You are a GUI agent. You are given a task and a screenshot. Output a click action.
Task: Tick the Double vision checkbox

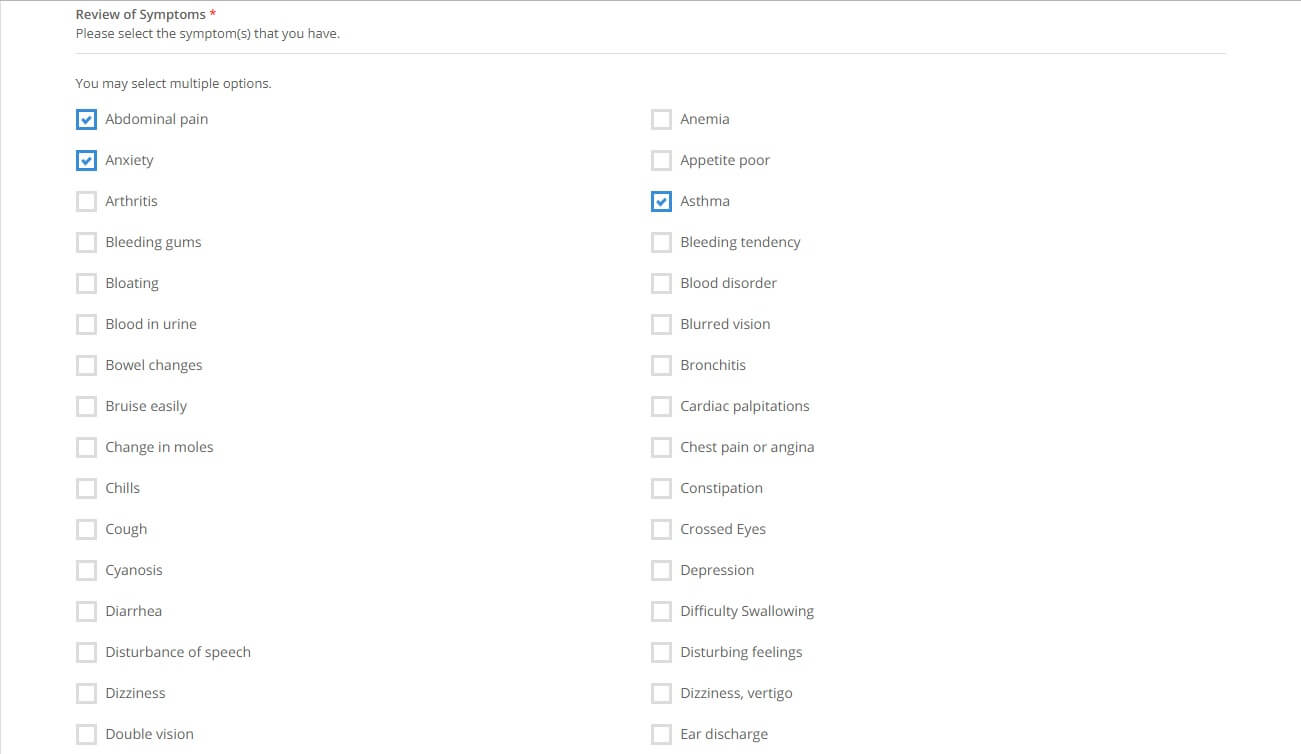coord(86,734)
